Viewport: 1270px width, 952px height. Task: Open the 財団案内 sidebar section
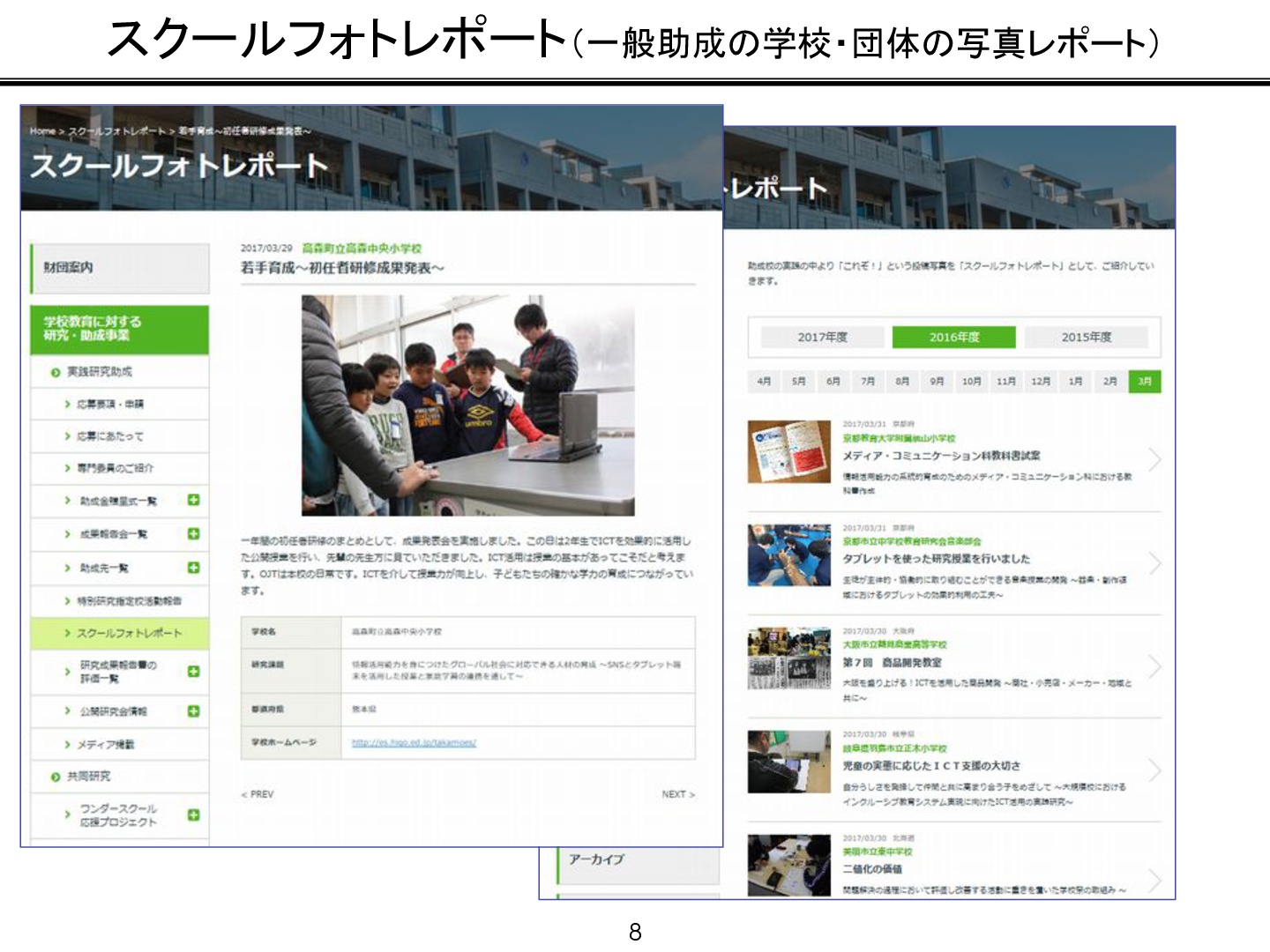(x=120, y=268)
